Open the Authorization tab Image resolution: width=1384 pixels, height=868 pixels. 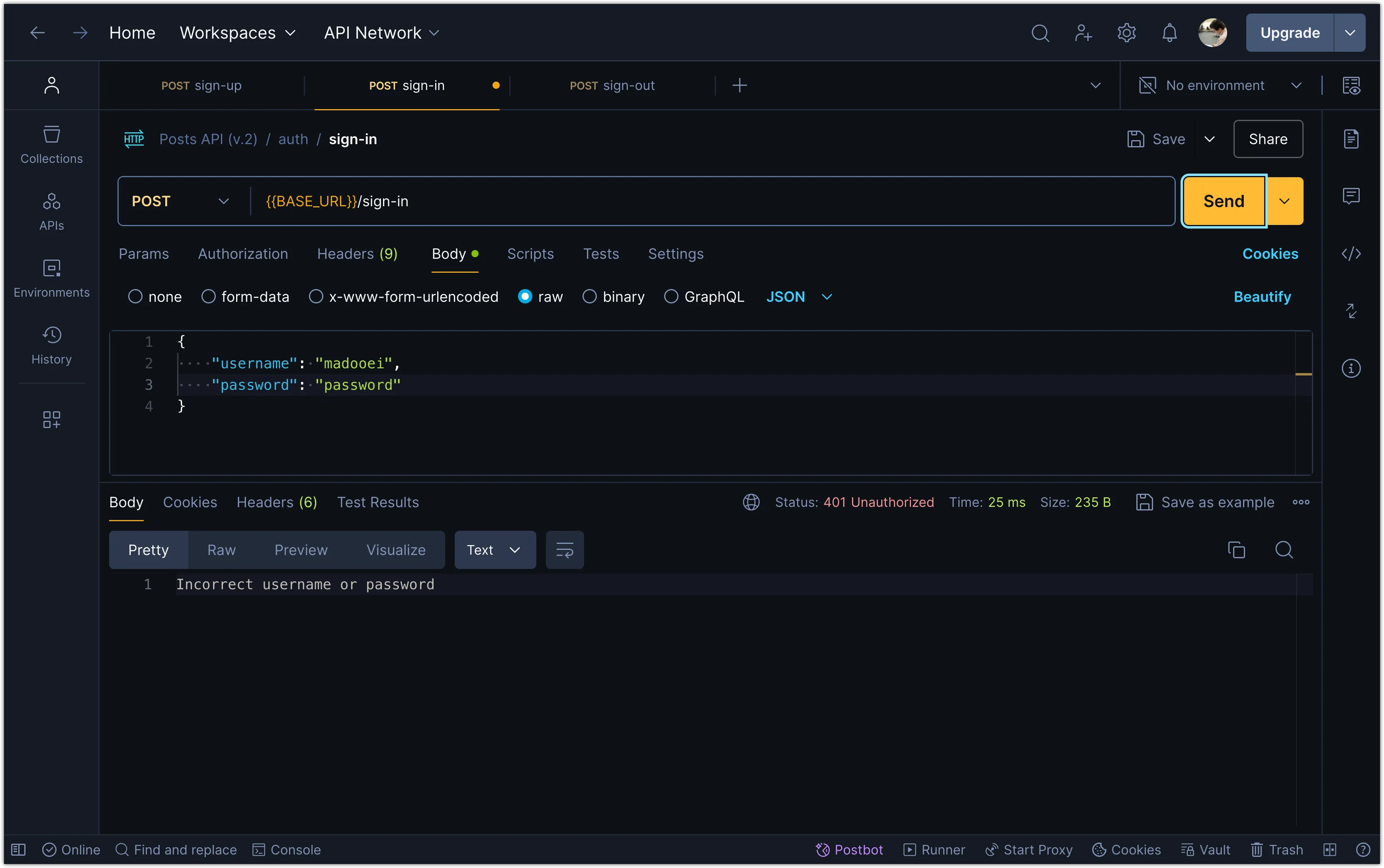[243, 254]
